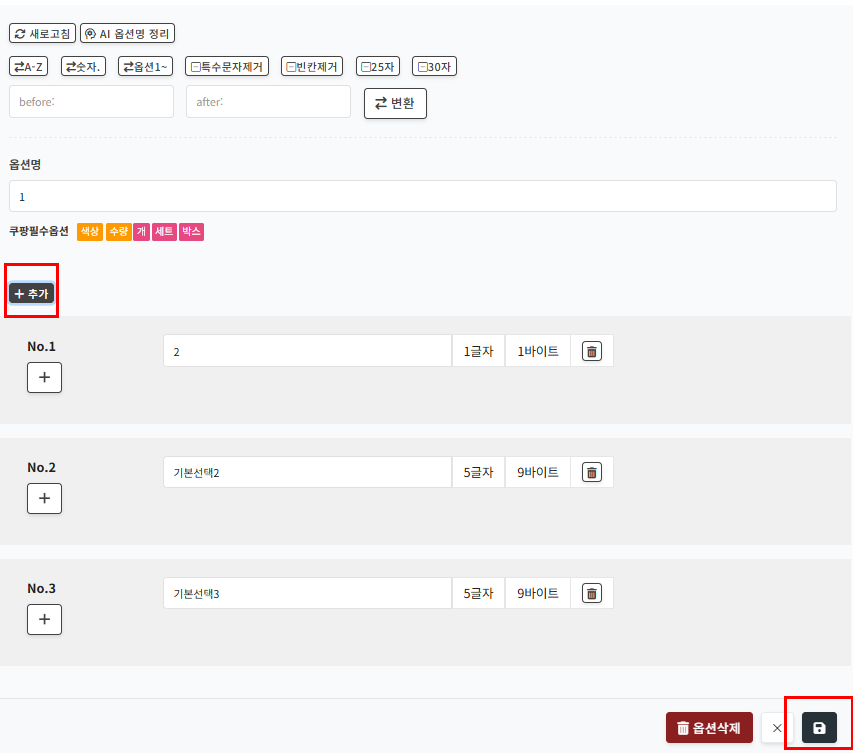This screenshot has height=753, width=853.
Task: Click the plus button under No.1
Action: tap(45, 377)
